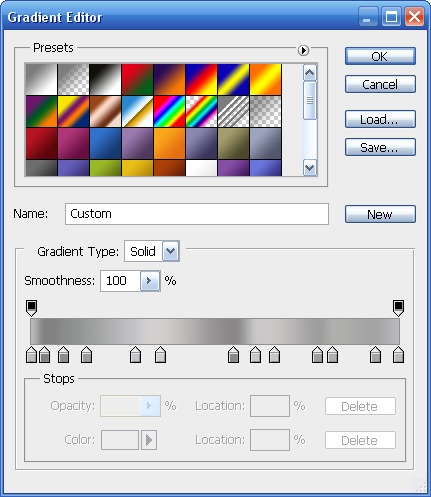431x497 pixels.
Task: Click the presets scrollbar down arrow
Action: pyautogui.click(x=310, y=167)
